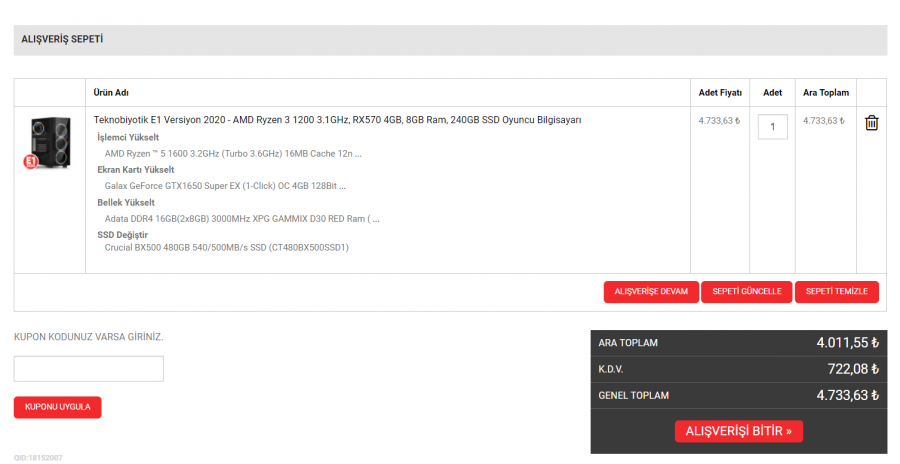Select the 'GENEL TOPLAM' label in summary
The height and width of the screenshot is (464, 900).
pos(634,396)
